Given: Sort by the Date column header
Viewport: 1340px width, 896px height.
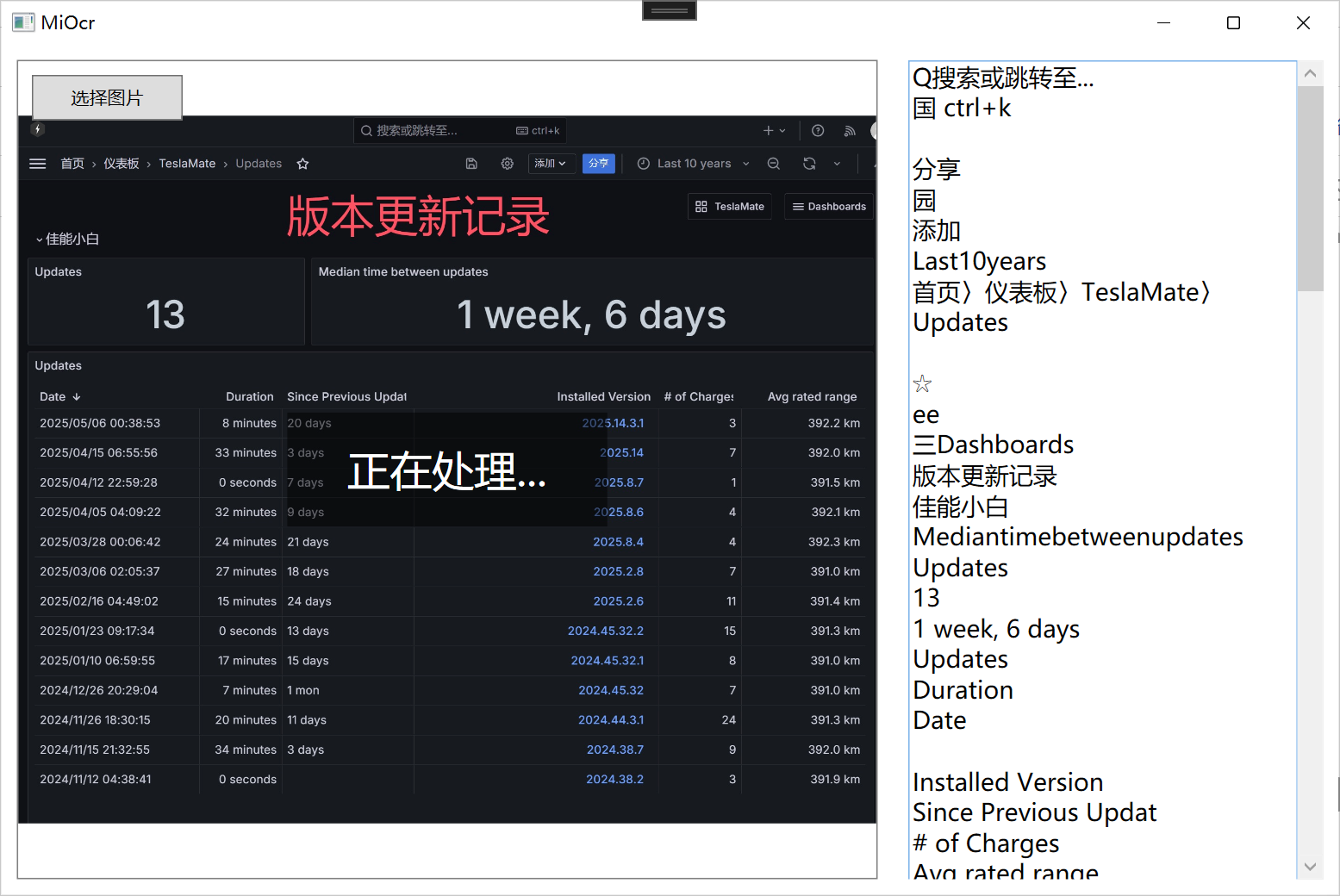Looking at the screenshot, I should point(59,397).
